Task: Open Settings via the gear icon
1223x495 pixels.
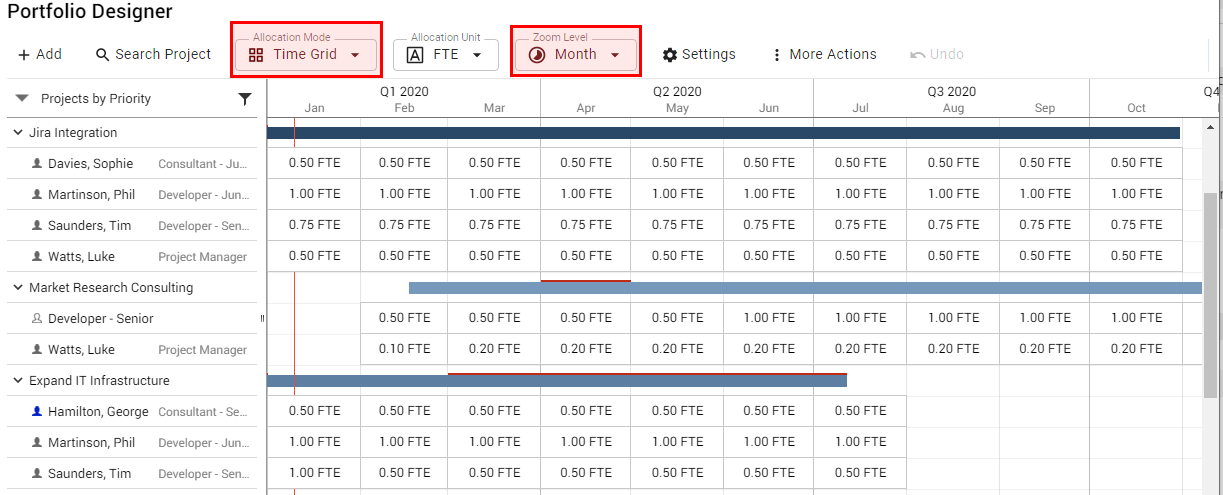Action: [x=670, y=55]
